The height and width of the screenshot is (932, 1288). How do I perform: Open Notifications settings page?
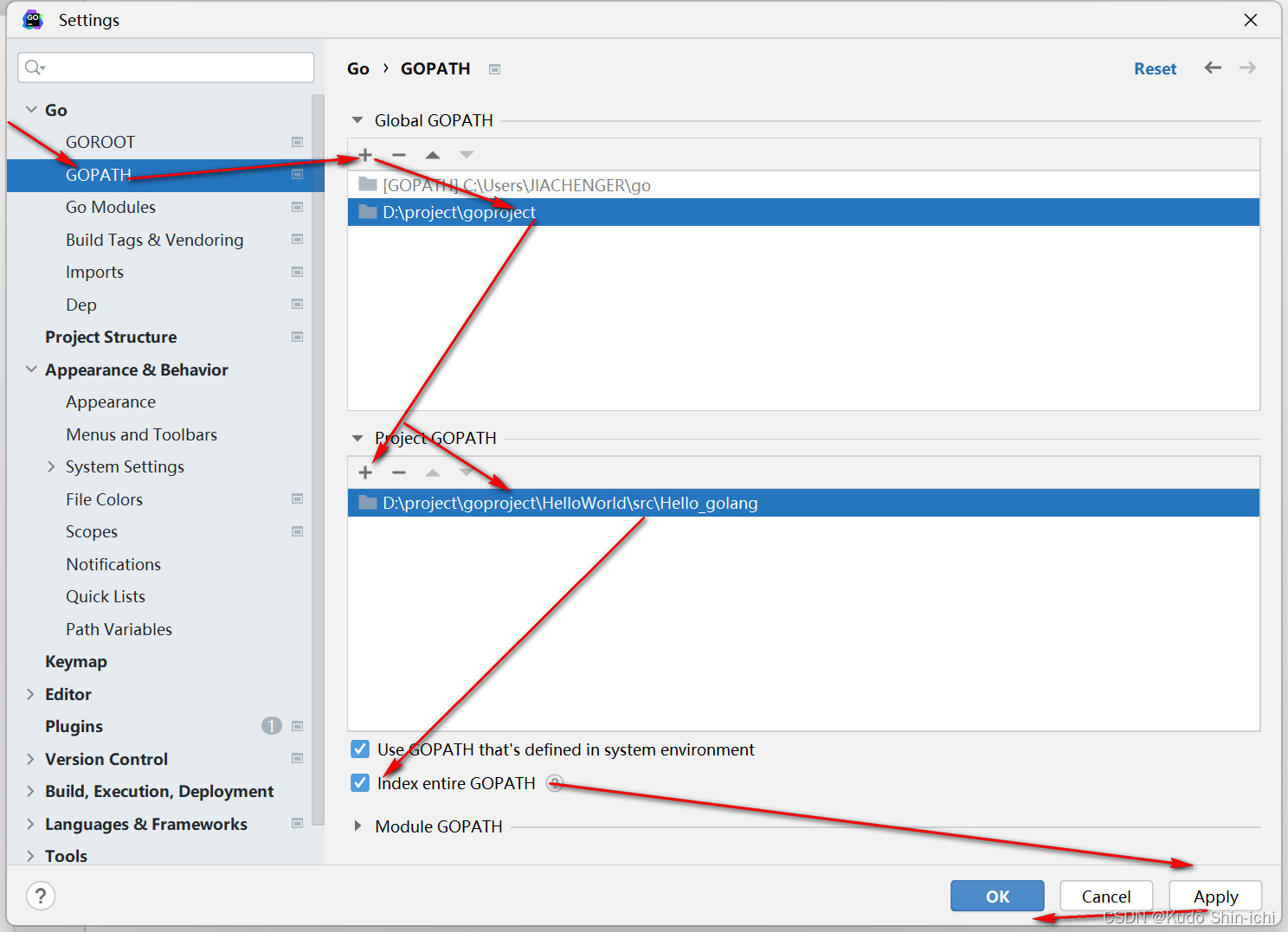(x=113, y=564)
